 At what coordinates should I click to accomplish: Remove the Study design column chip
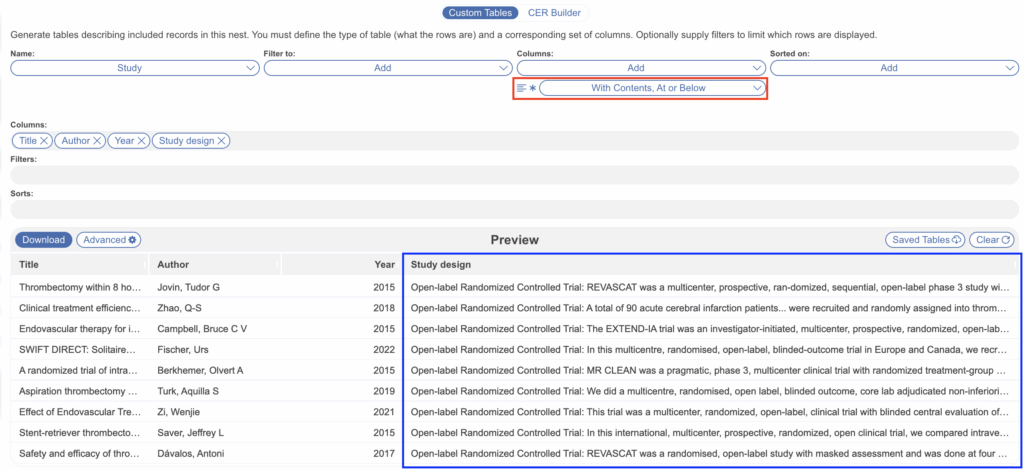point(222,141)
